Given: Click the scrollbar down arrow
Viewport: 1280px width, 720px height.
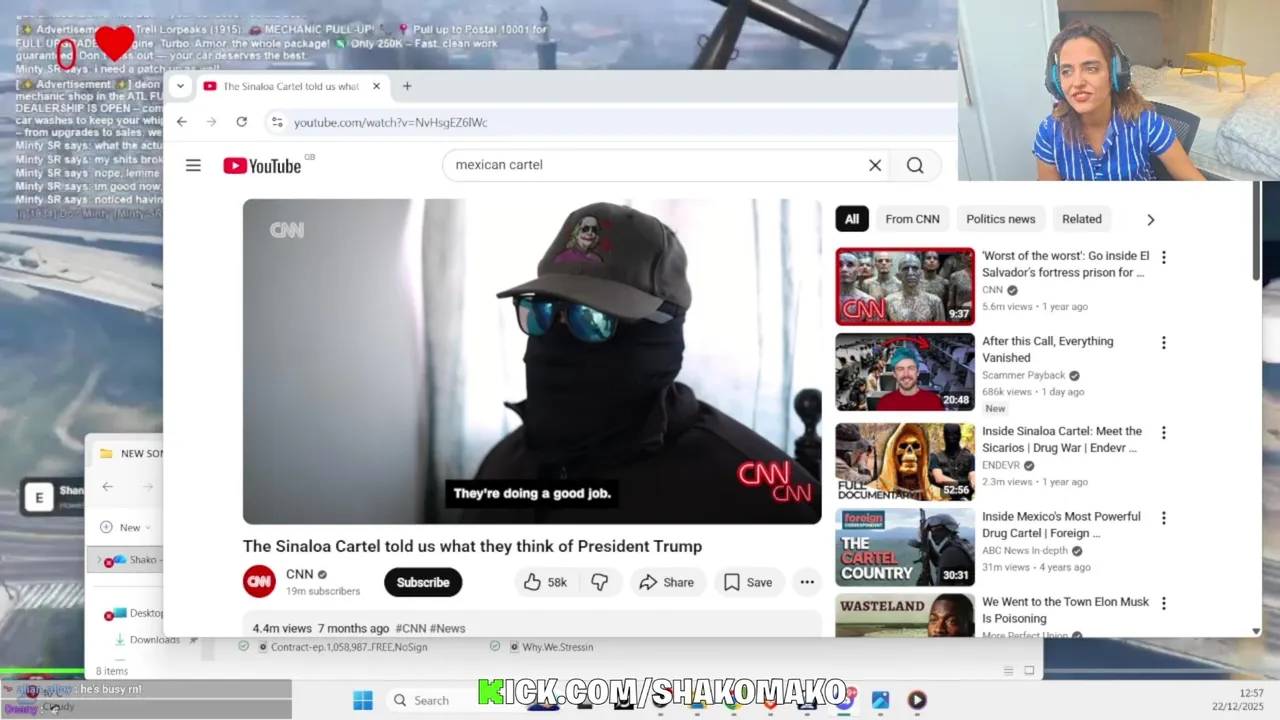Looking at the screenshot, I should (x=1257, y=631).
